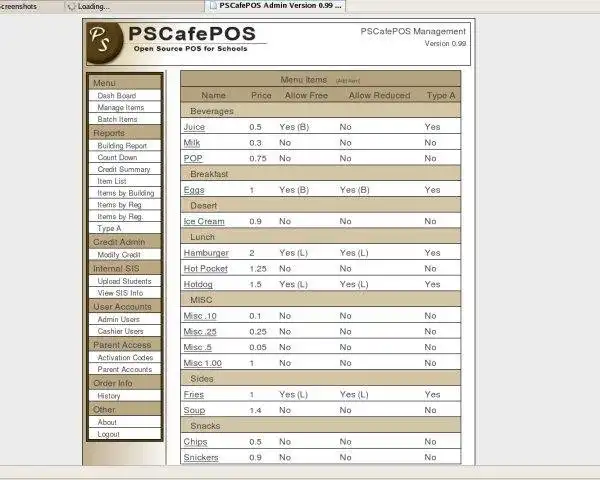Click the Lunch category row
The width and height of the screenshot is (600, 480).
(321, 237)
